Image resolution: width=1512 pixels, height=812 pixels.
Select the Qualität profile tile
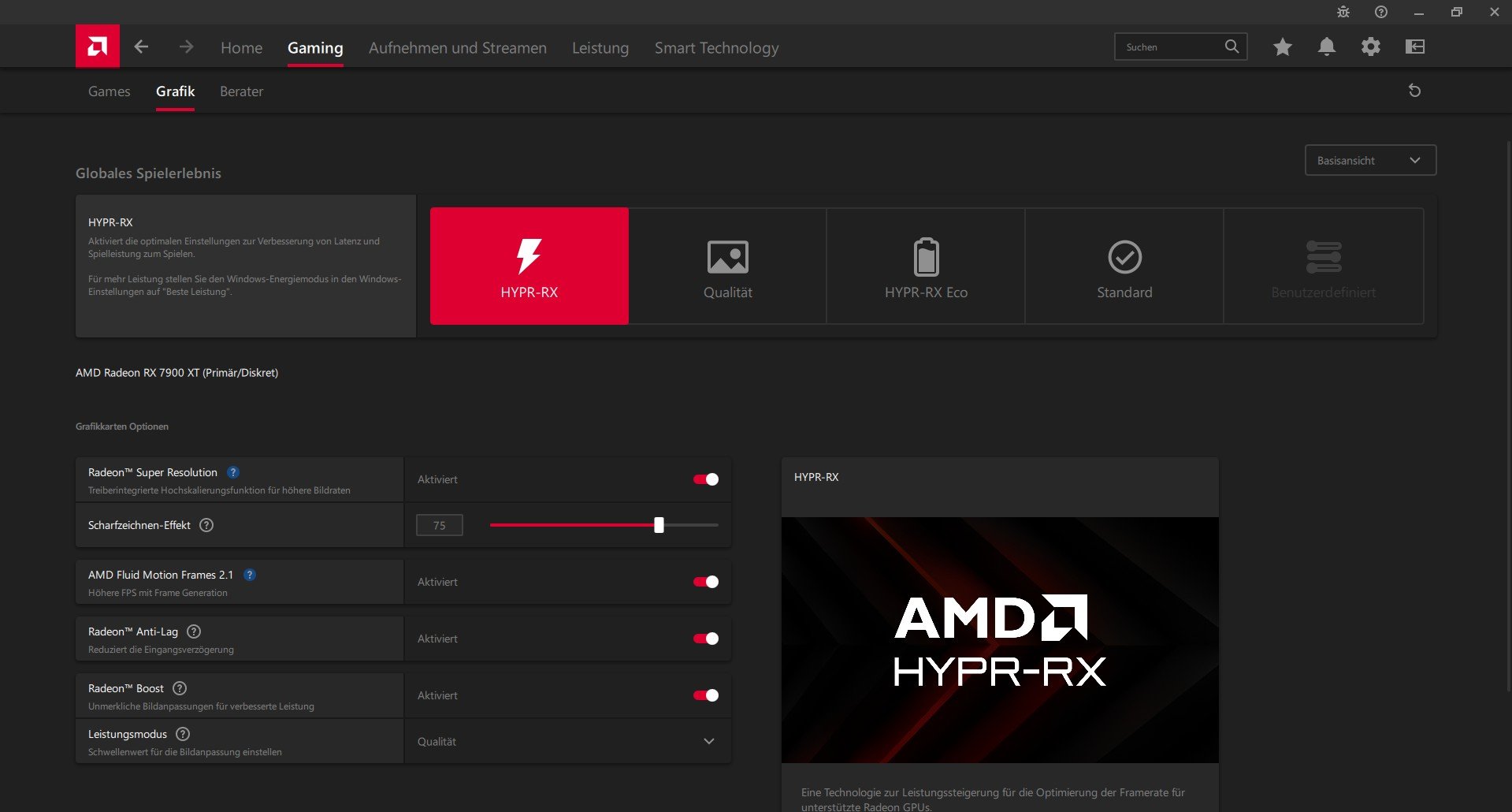point(728,266)
